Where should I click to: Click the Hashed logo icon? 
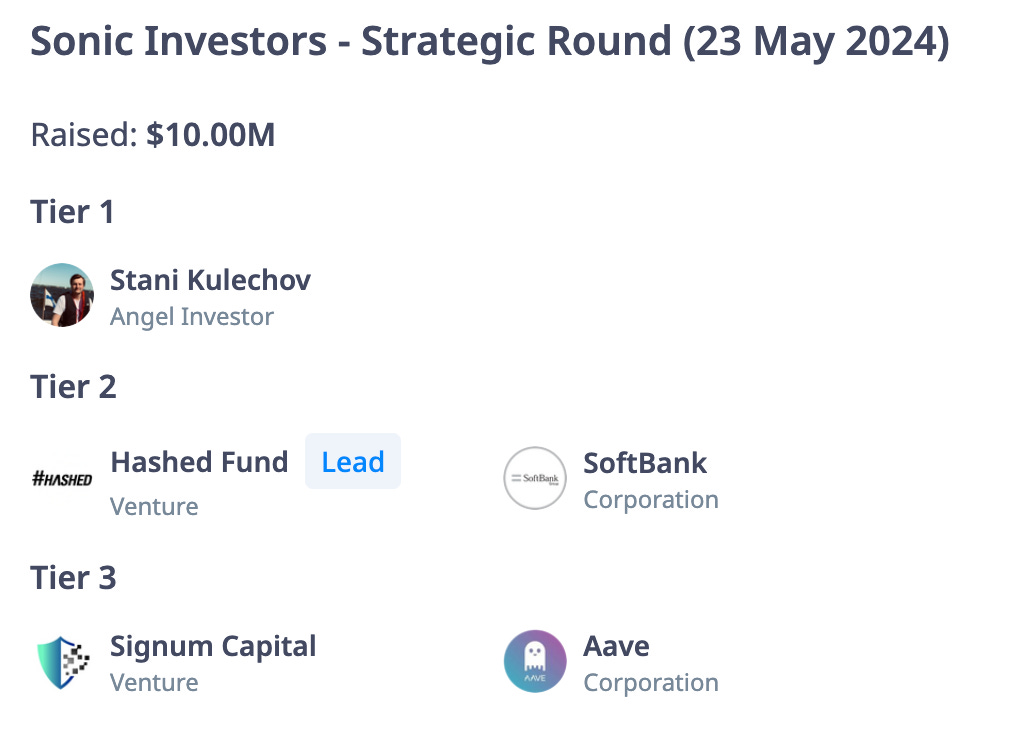point(62,479)
